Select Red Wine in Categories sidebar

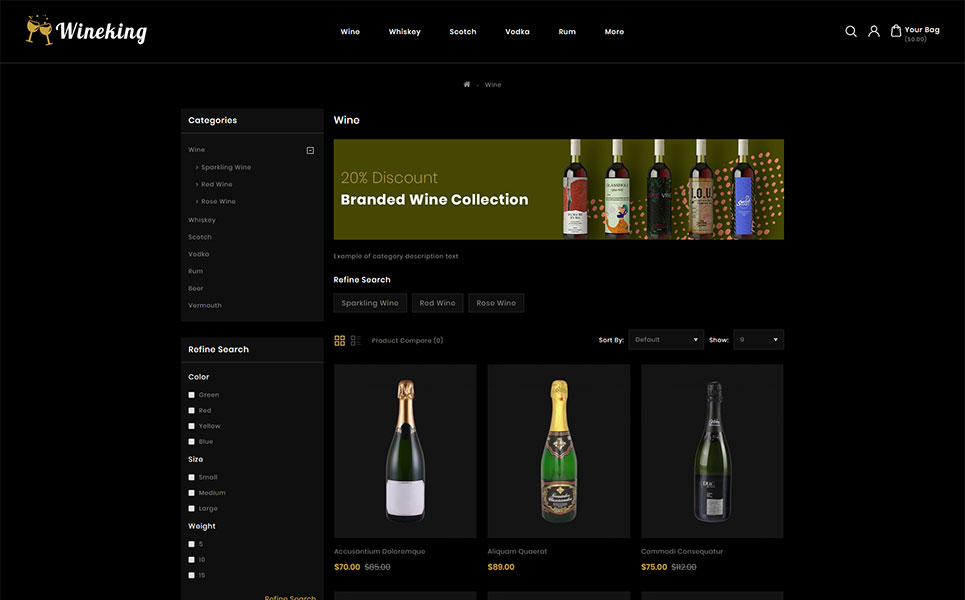pos(217,185)
